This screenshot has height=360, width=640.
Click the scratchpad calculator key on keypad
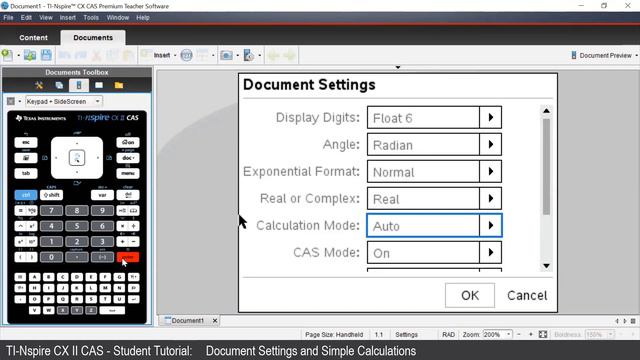(26, 158)
